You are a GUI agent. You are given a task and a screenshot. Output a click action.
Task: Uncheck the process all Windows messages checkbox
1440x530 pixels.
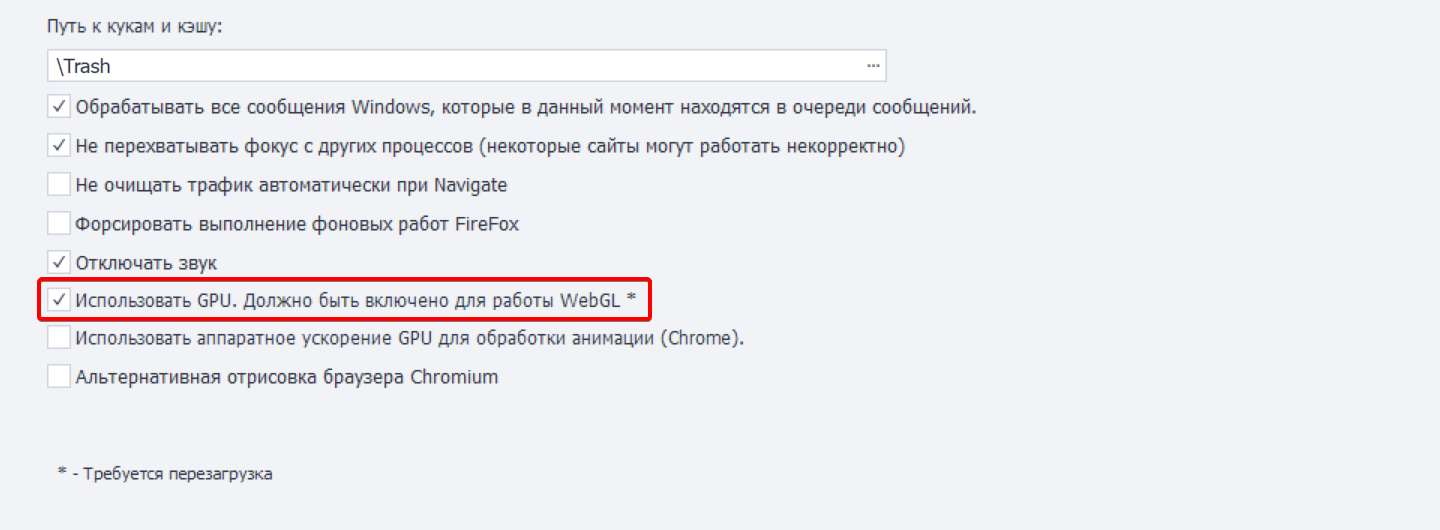59,106
